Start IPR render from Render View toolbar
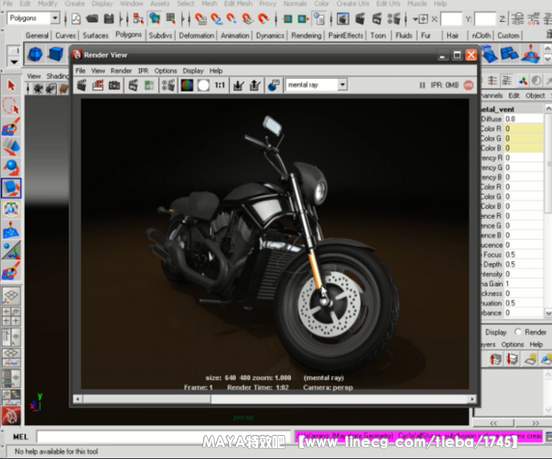 [133, 85]
